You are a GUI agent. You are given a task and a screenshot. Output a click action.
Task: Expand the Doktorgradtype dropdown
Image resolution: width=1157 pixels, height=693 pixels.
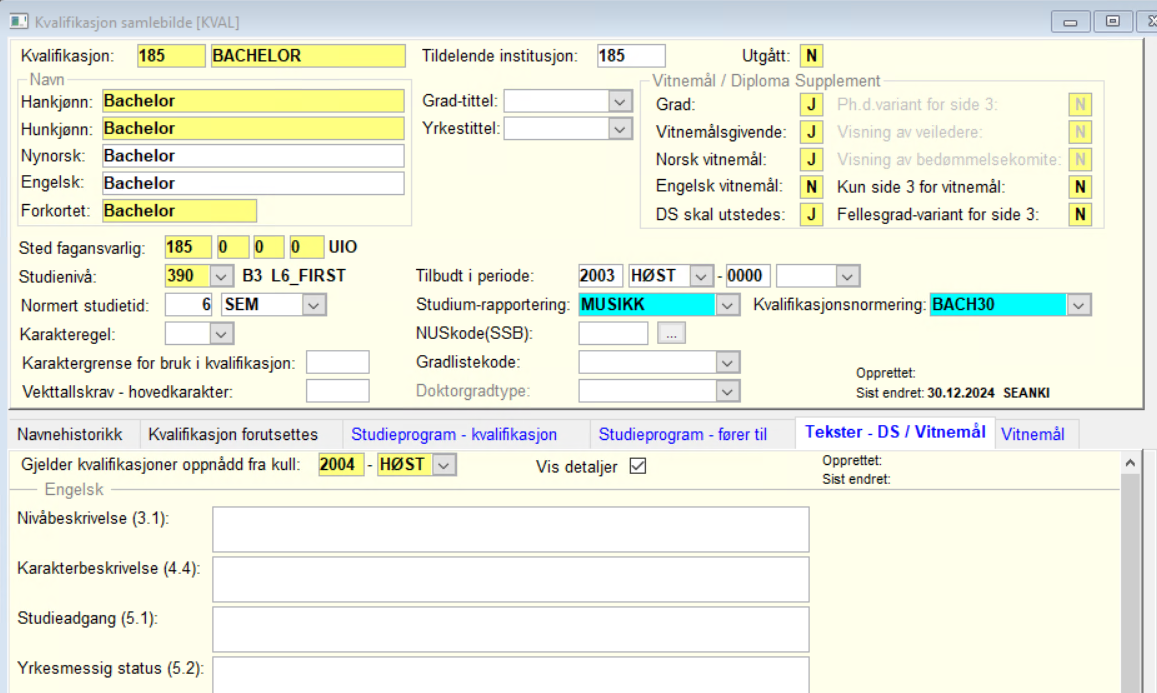pos(727,391)
